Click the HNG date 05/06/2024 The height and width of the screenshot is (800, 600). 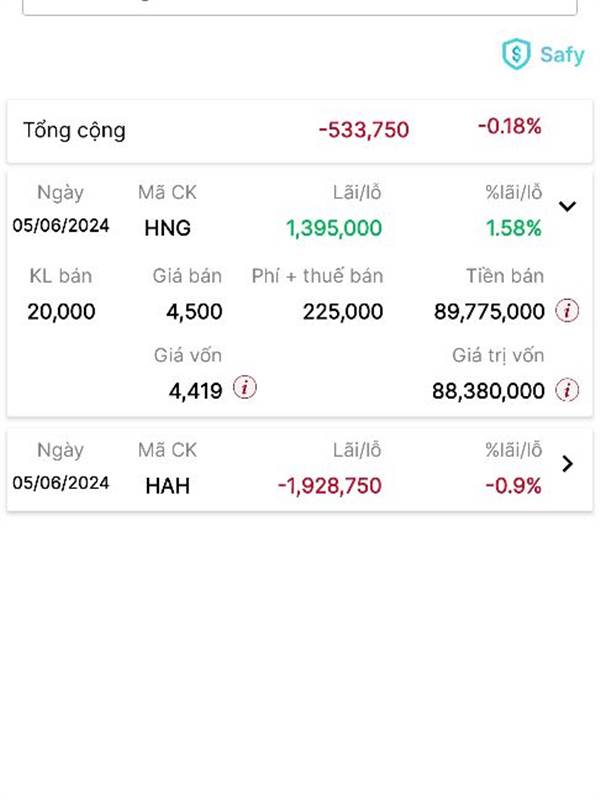[x=61, y=225]
